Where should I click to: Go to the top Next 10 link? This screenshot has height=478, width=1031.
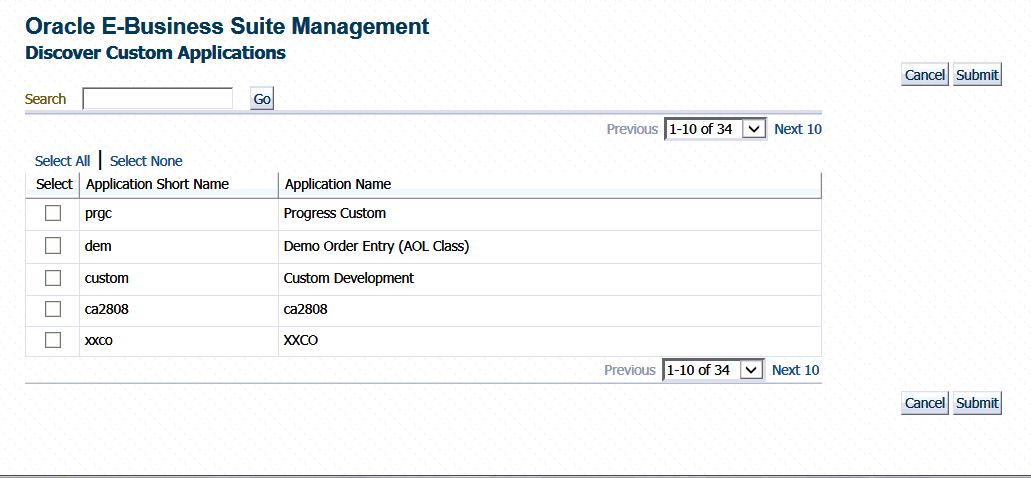(x=798, y=129)
